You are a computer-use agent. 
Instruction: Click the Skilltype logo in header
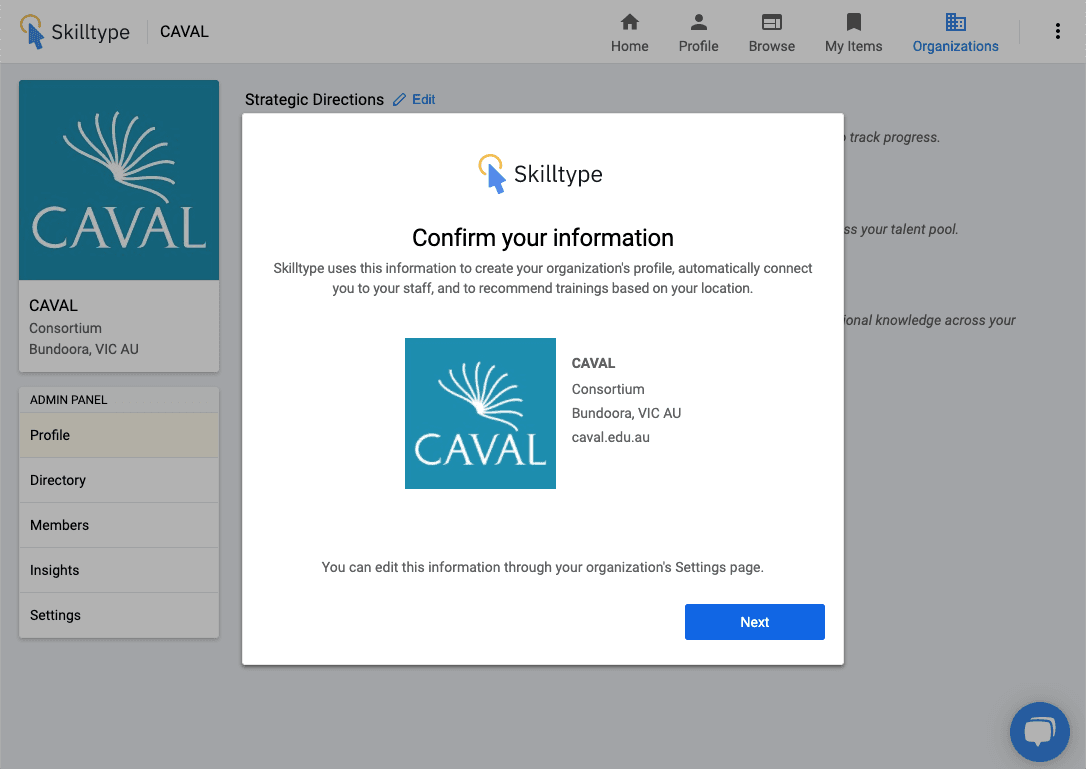(74, 32)
